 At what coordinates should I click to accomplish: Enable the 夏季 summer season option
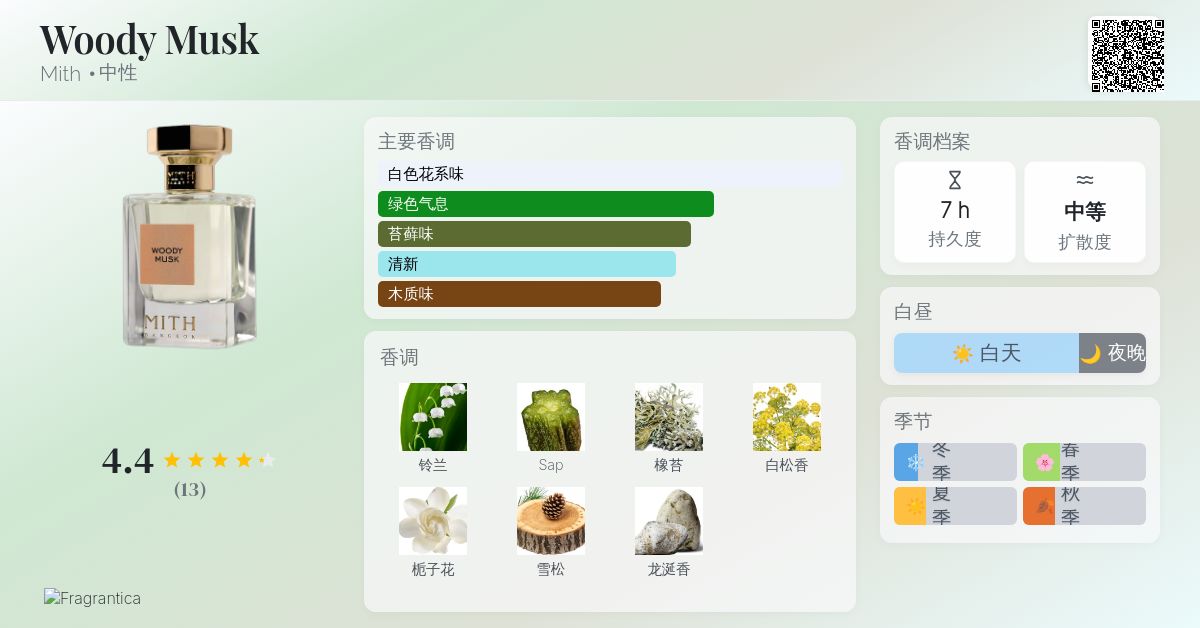[x=955, y=506]
